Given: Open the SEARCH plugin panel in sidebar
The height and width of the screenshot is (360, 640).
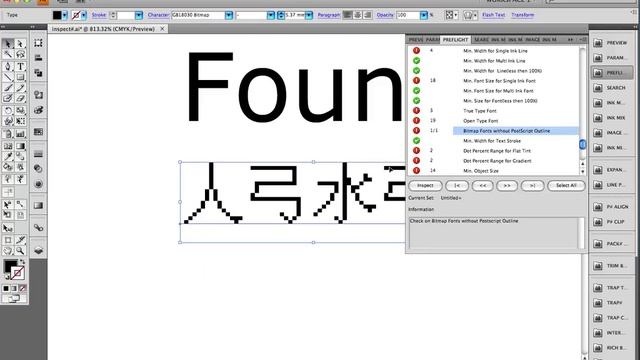Looking at the screenshot, I should [612, 88].
